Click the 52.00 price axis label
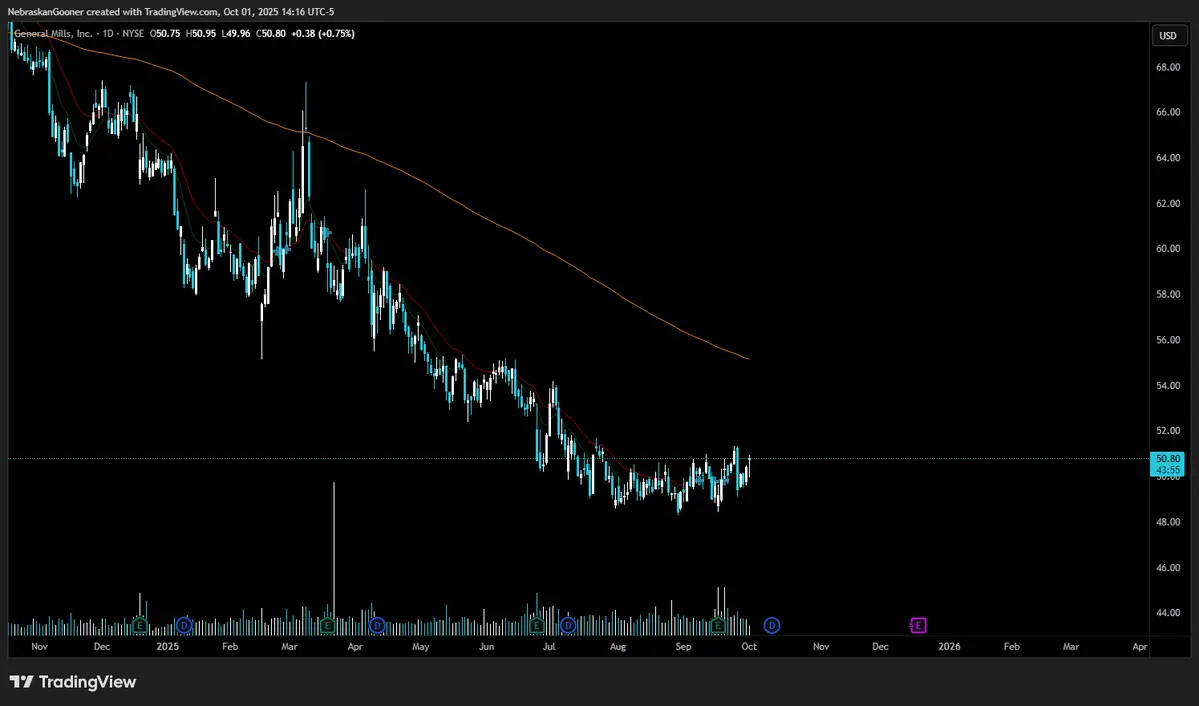The image size is (1199, 706). tap(1168, 431)
